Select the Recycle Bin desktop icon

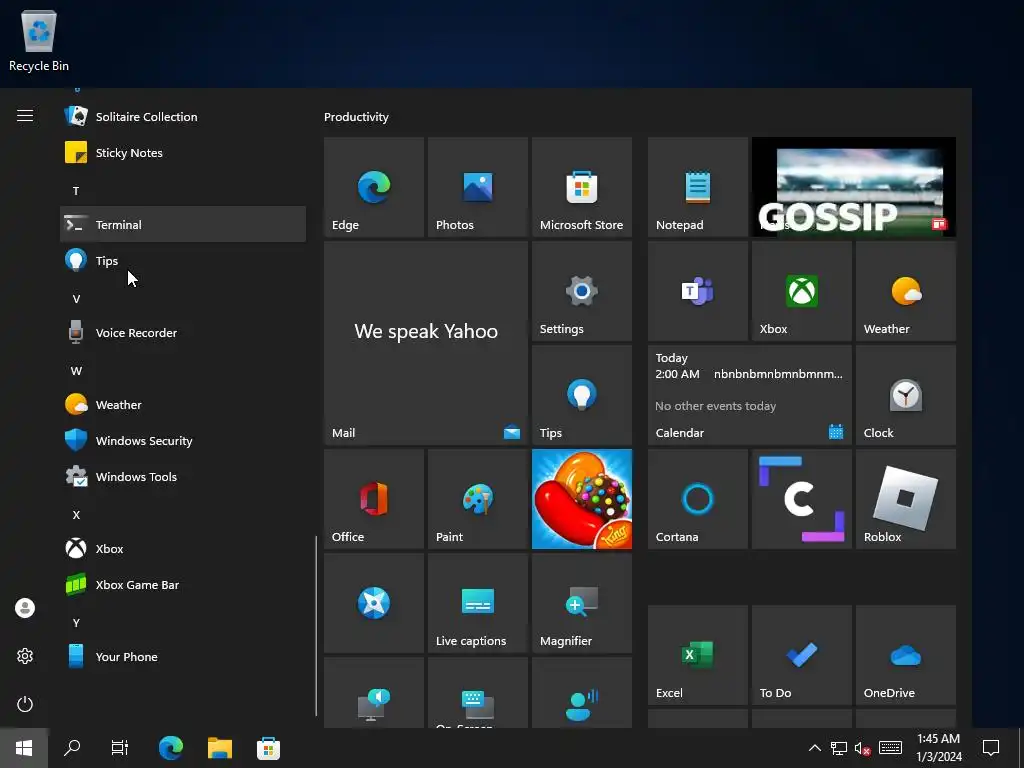(x=39, y=40)
